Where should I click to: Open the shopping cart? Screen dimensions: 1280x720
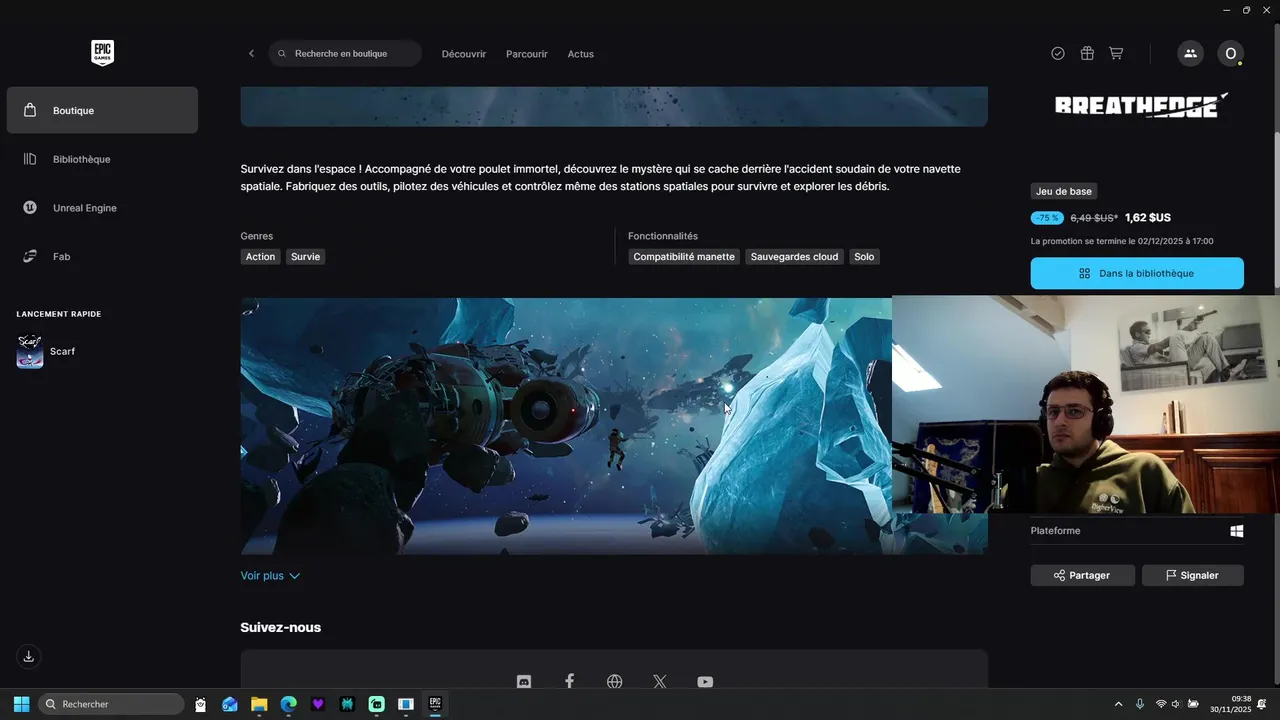(1116, 54)
